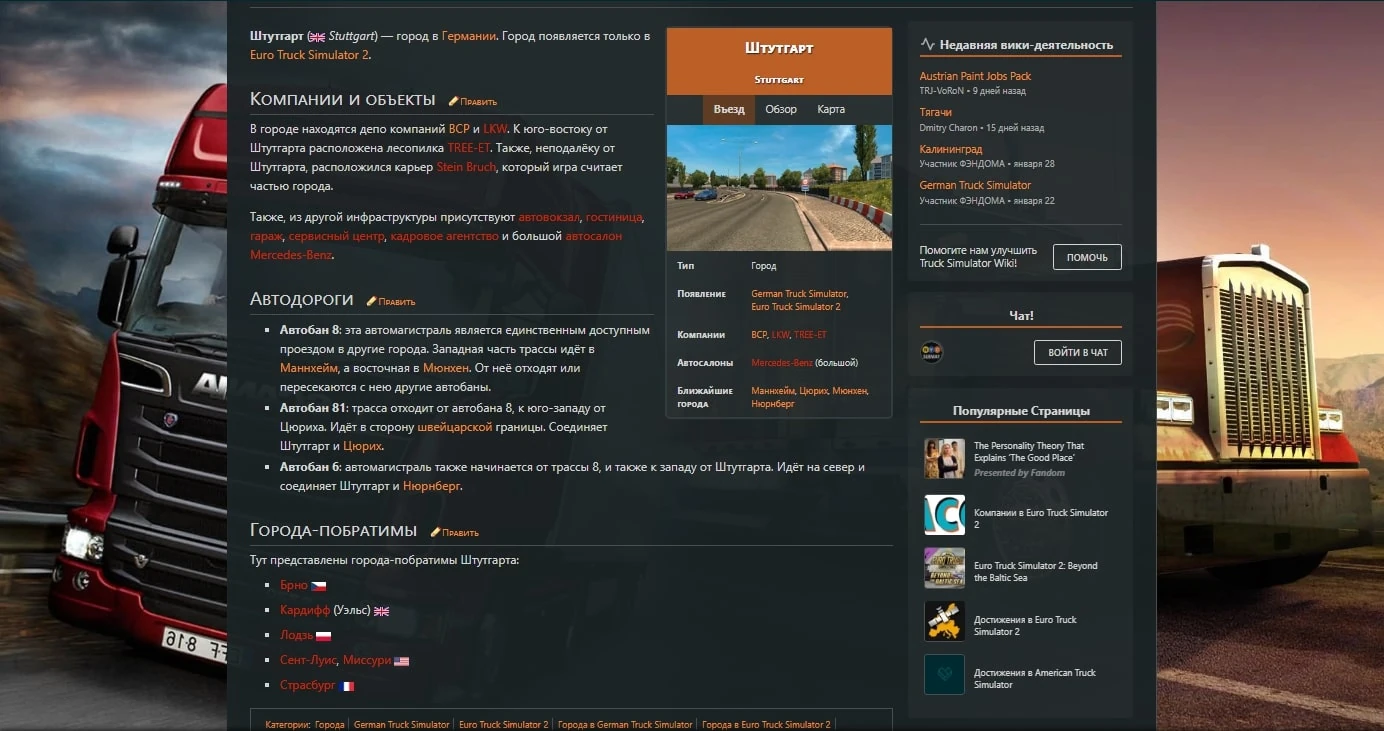Click the Polish flag next to Лодзь
The width and height of the screenshot is (1384, 731).
point(323,636)
